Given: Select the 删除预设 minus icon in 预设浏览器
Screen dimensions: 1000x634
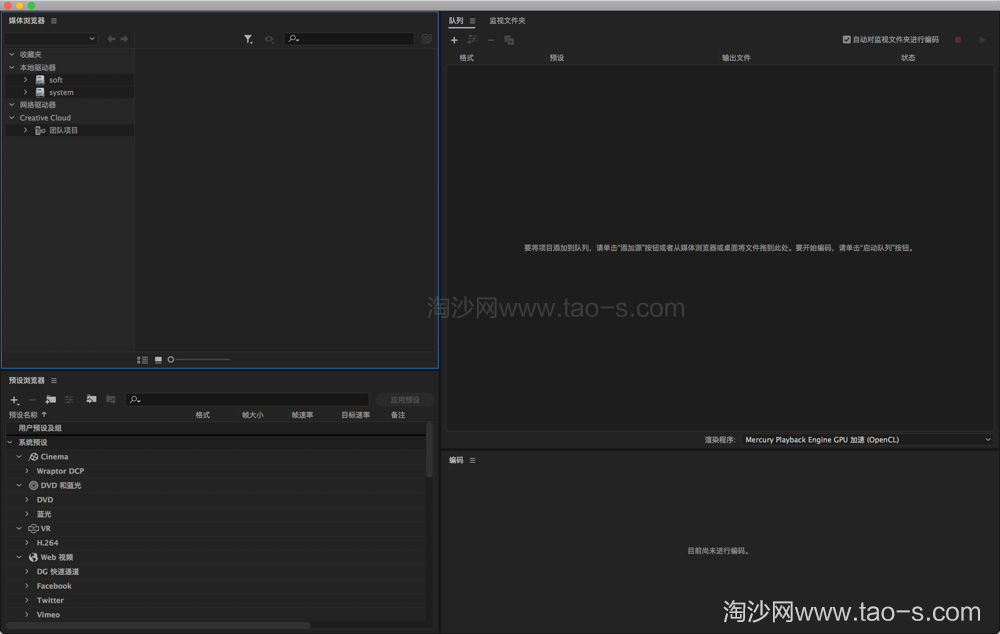Looking at the screenshot, I should [31, 399].
